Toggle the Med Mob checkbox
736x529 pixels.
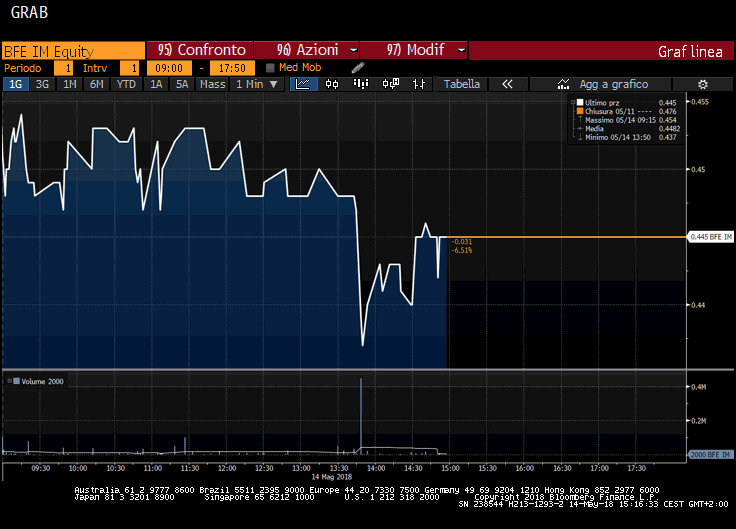coord(270,68)
